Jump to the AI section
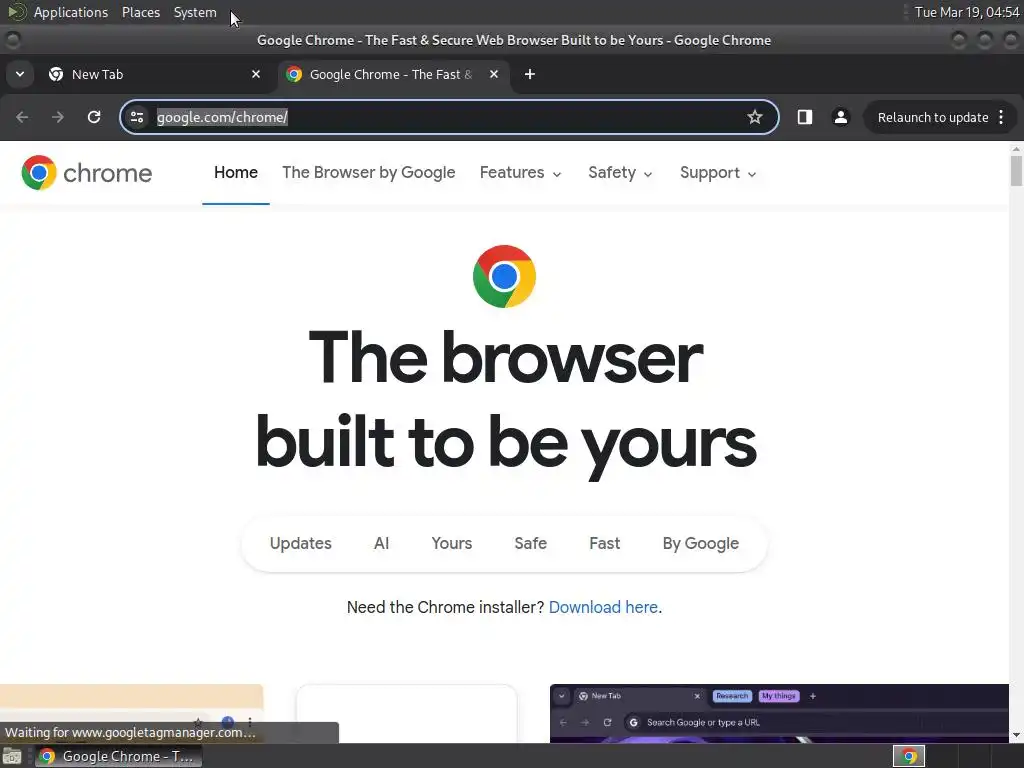1024x768 pixels. [381, 543]
